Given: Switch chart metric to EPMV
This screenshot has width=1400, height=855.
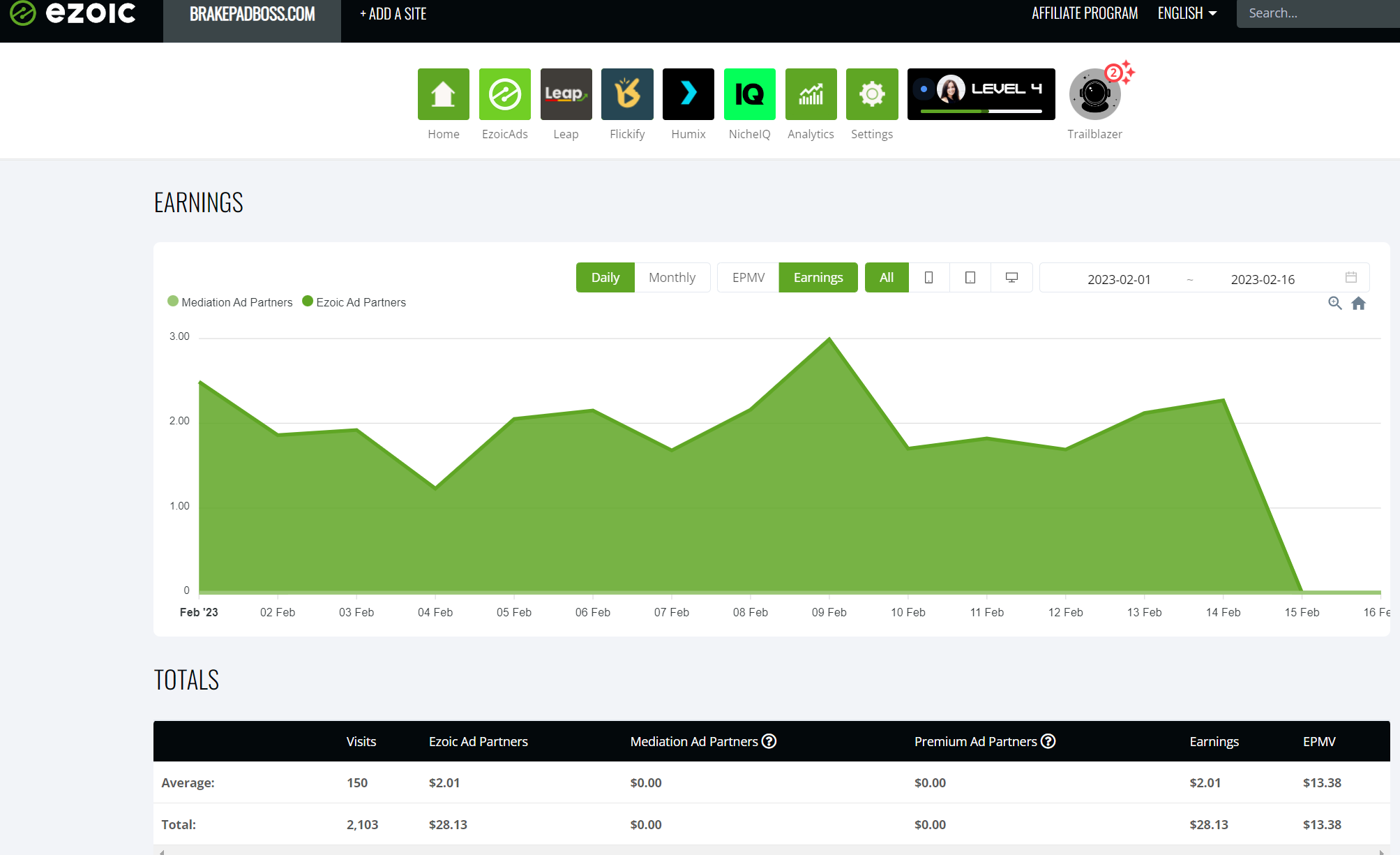Looking at the screenshot, I should click(x=748, y=278).
